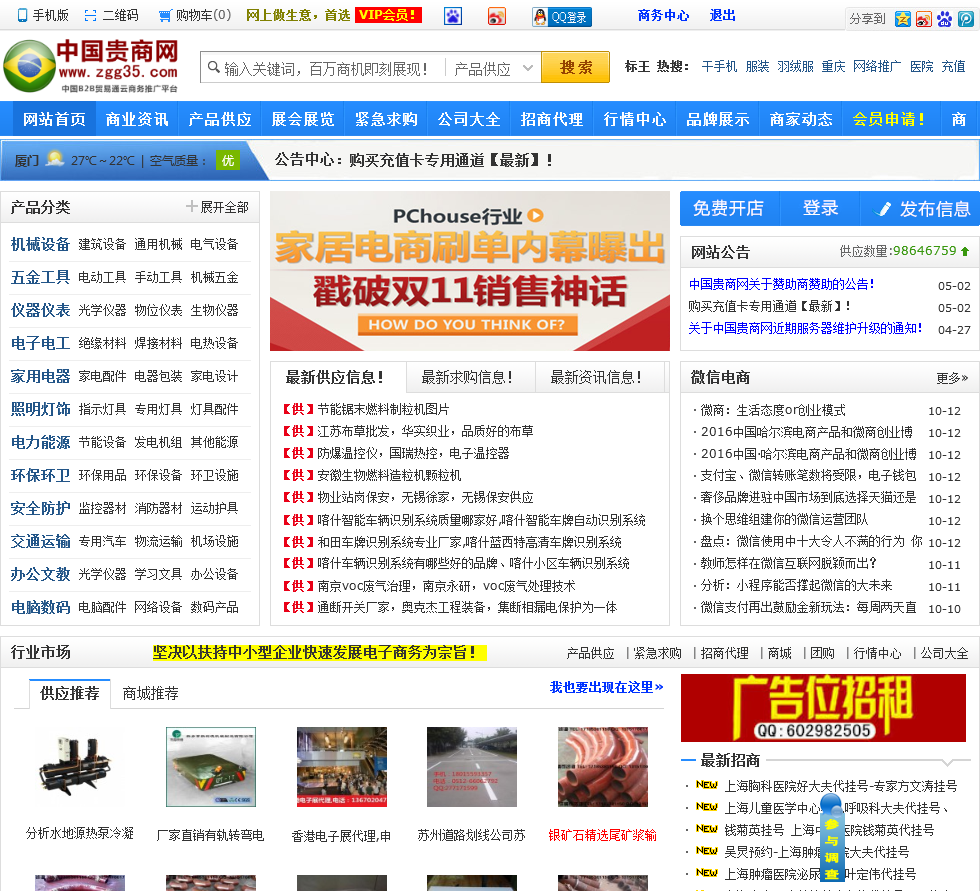This screenshot has height=891, width=980.
Task: Open notice 购买充值卡专用通道【最新】! in 公告中心
Action: click(x=451, y=161)
